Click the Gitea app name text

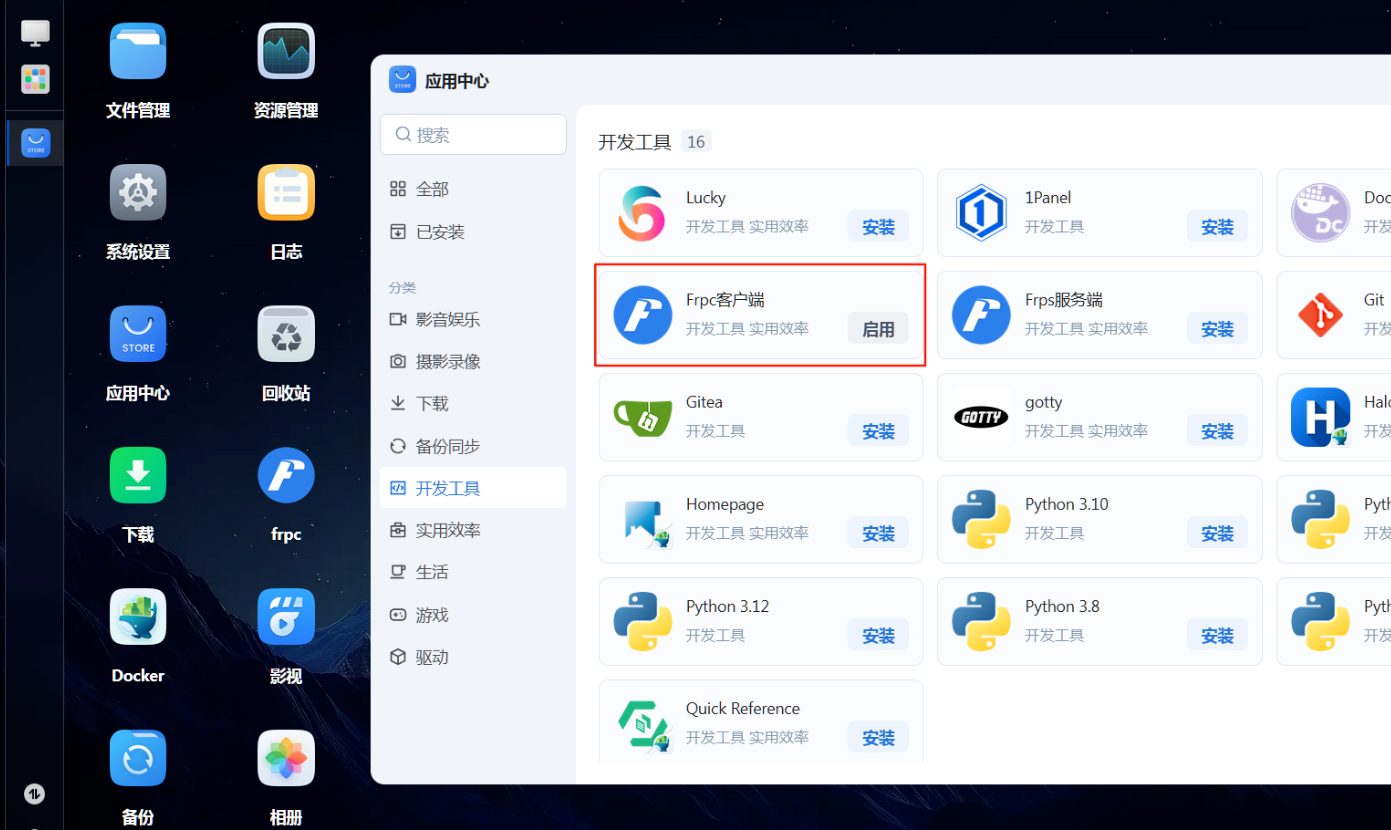[704, 402]
